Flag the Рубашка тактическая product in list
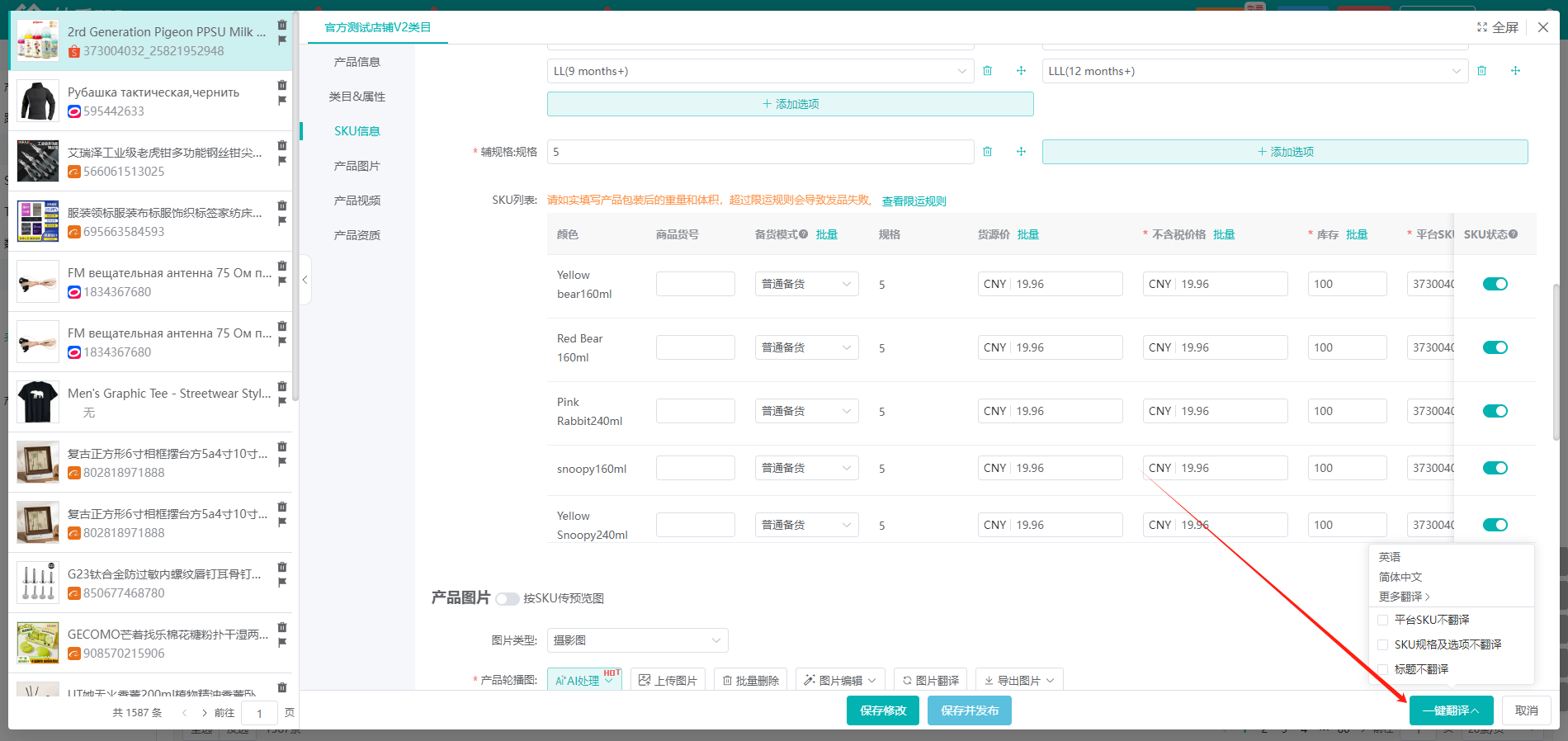The height and width of the screenshot is (741, 1568). pos(282,101)
